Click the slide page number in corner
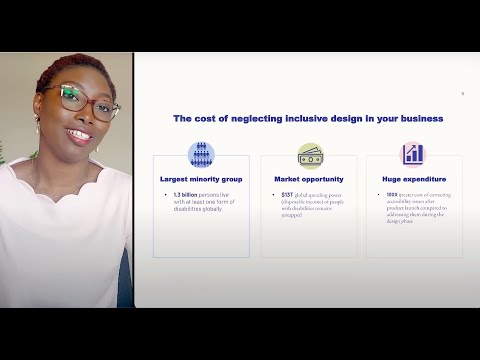 tap(463, 94)
